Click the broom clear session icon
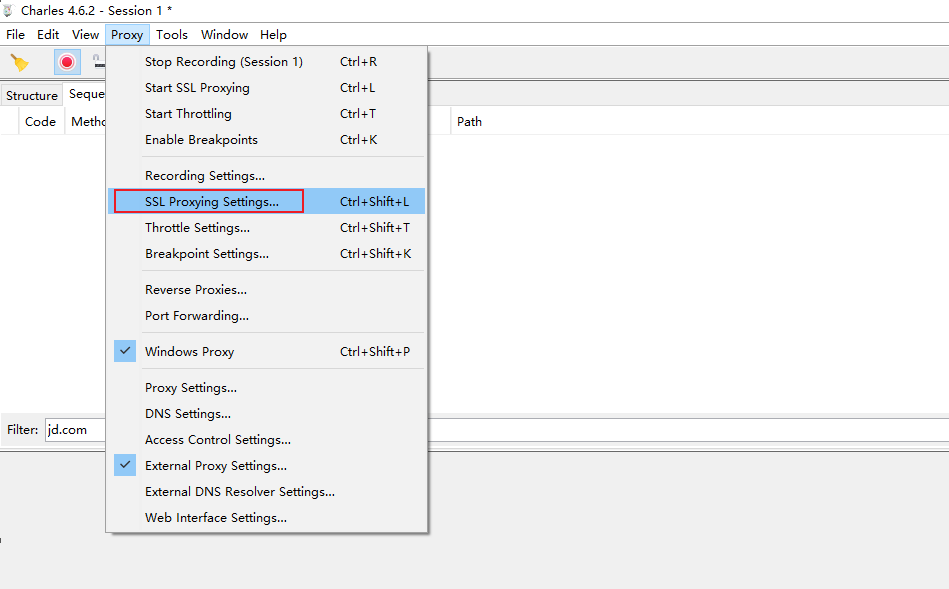This screenshot has width=949, height=589. coord(19,62)
